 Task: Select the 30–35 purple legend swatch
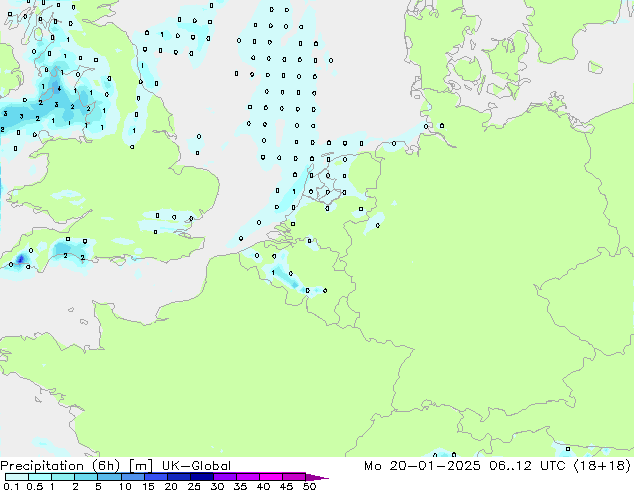pyautogui.click(x=224, y=477)
